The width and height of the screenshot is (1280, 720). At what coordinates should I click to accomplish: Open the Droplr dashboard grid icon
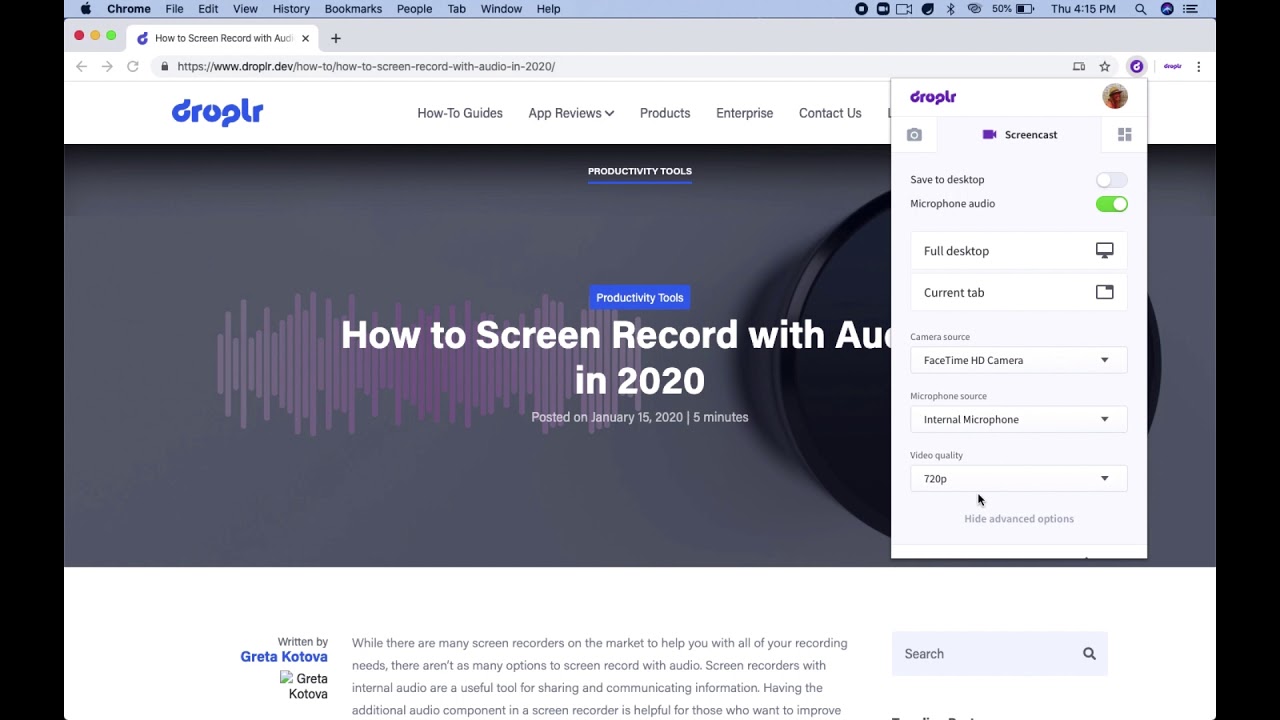tap(1125, 135)
